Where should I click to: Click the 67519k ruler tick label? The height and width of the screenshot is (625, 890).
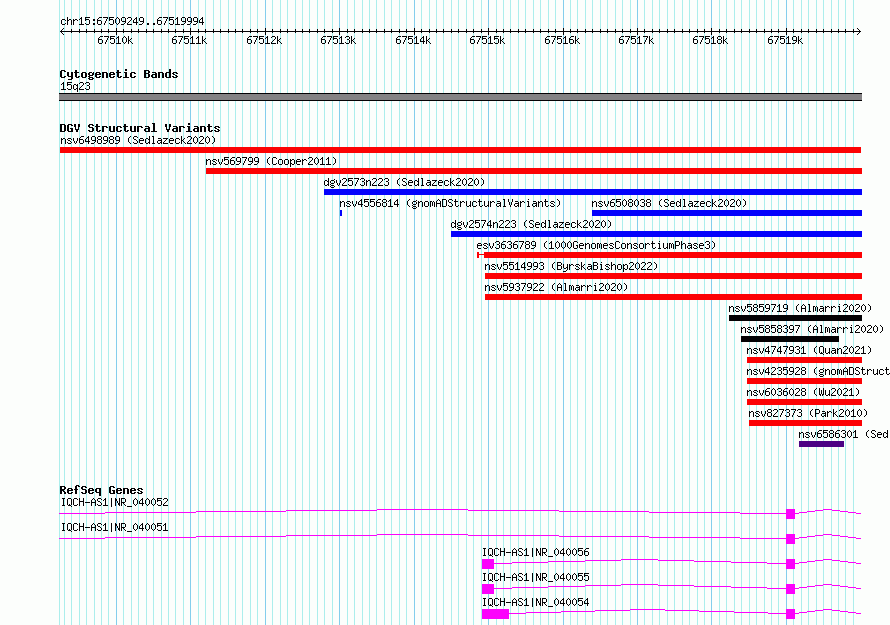coord(785,40)
